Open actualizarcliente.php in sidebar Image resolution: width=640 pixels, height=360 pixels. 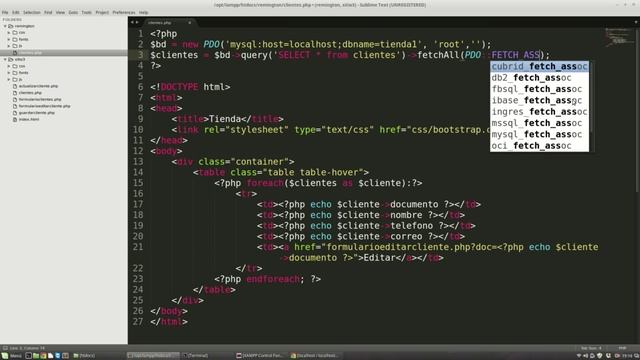[x=38, y=86]
